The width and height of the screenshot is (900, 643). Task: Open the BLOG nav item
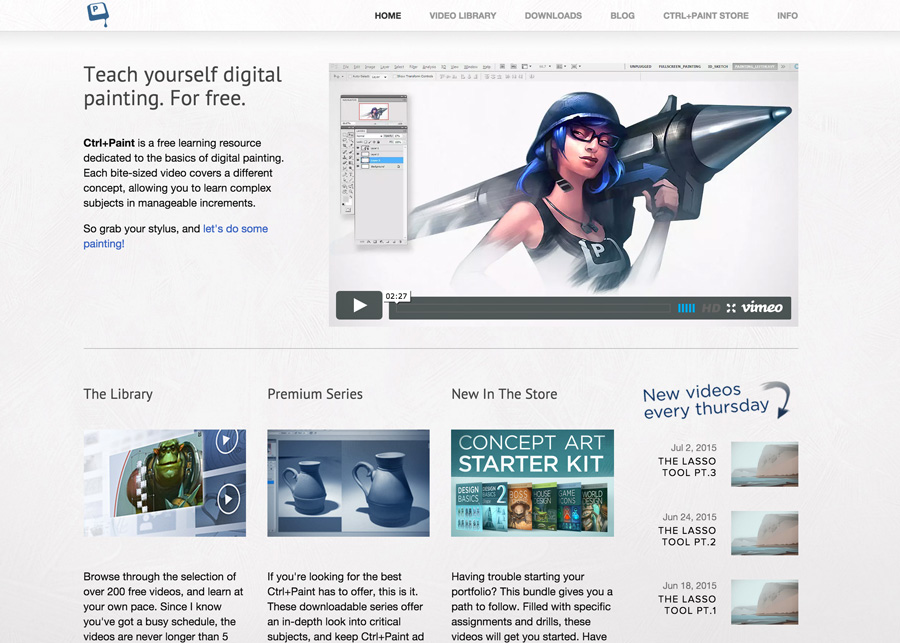coord(622,16)
